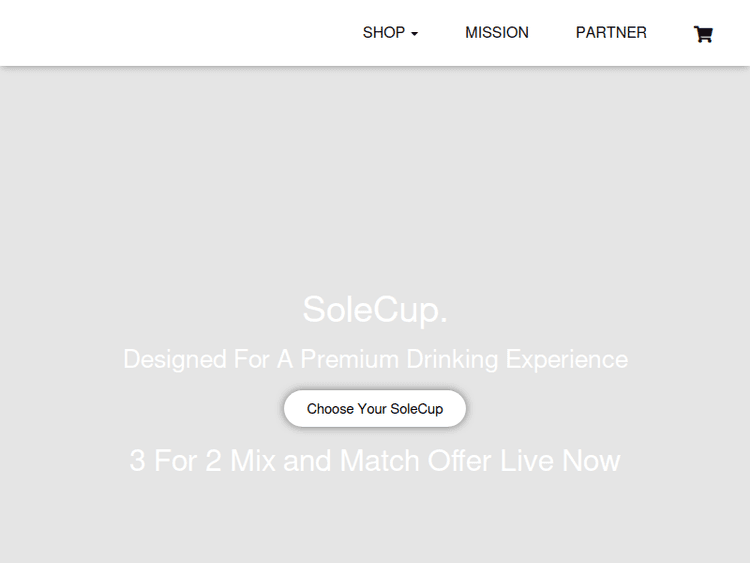Expand the SHOP dropdown caret
The width and height of the screenshot is (750, 563).
tap(415, 34)
